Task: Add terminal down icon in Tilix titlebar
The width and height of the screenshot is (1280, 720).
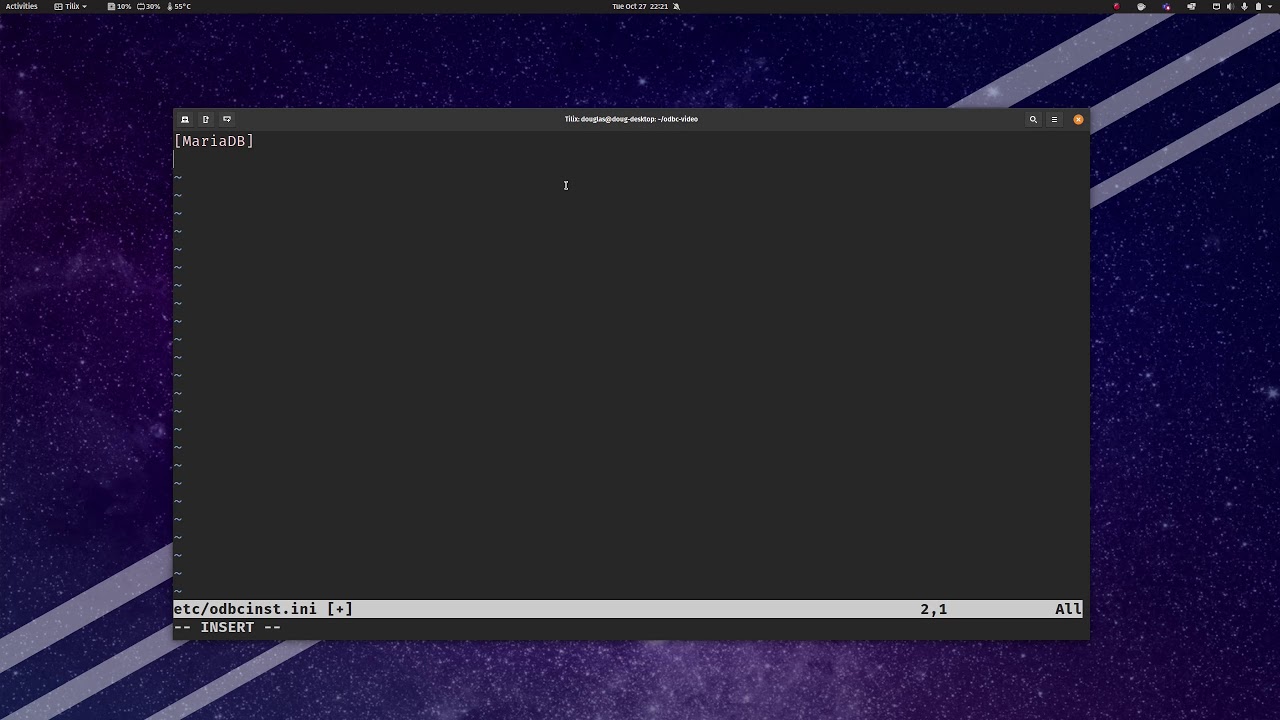Action: (x=227, y=119)
